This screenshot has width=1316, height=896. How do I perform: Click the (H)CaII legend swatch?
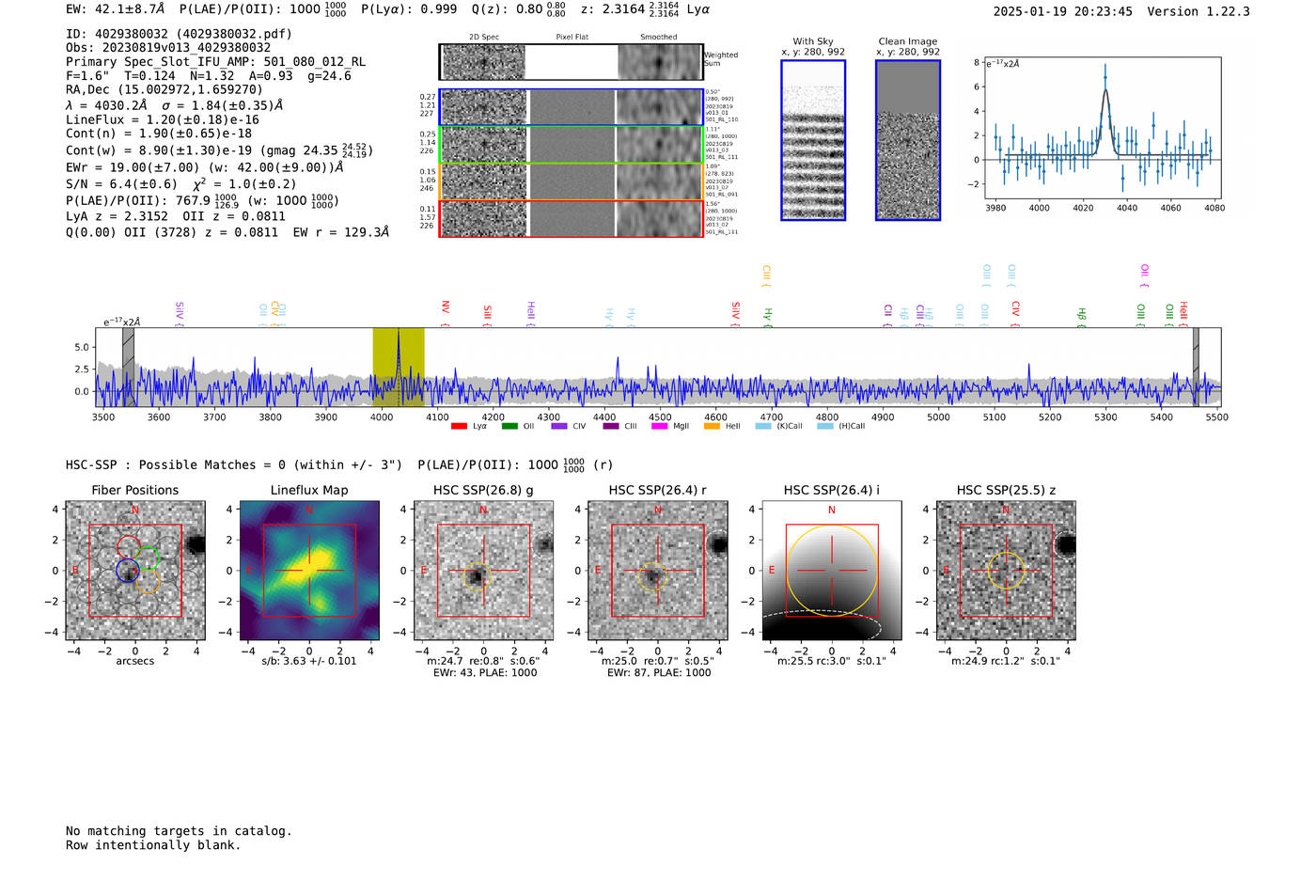click(825, 426)
